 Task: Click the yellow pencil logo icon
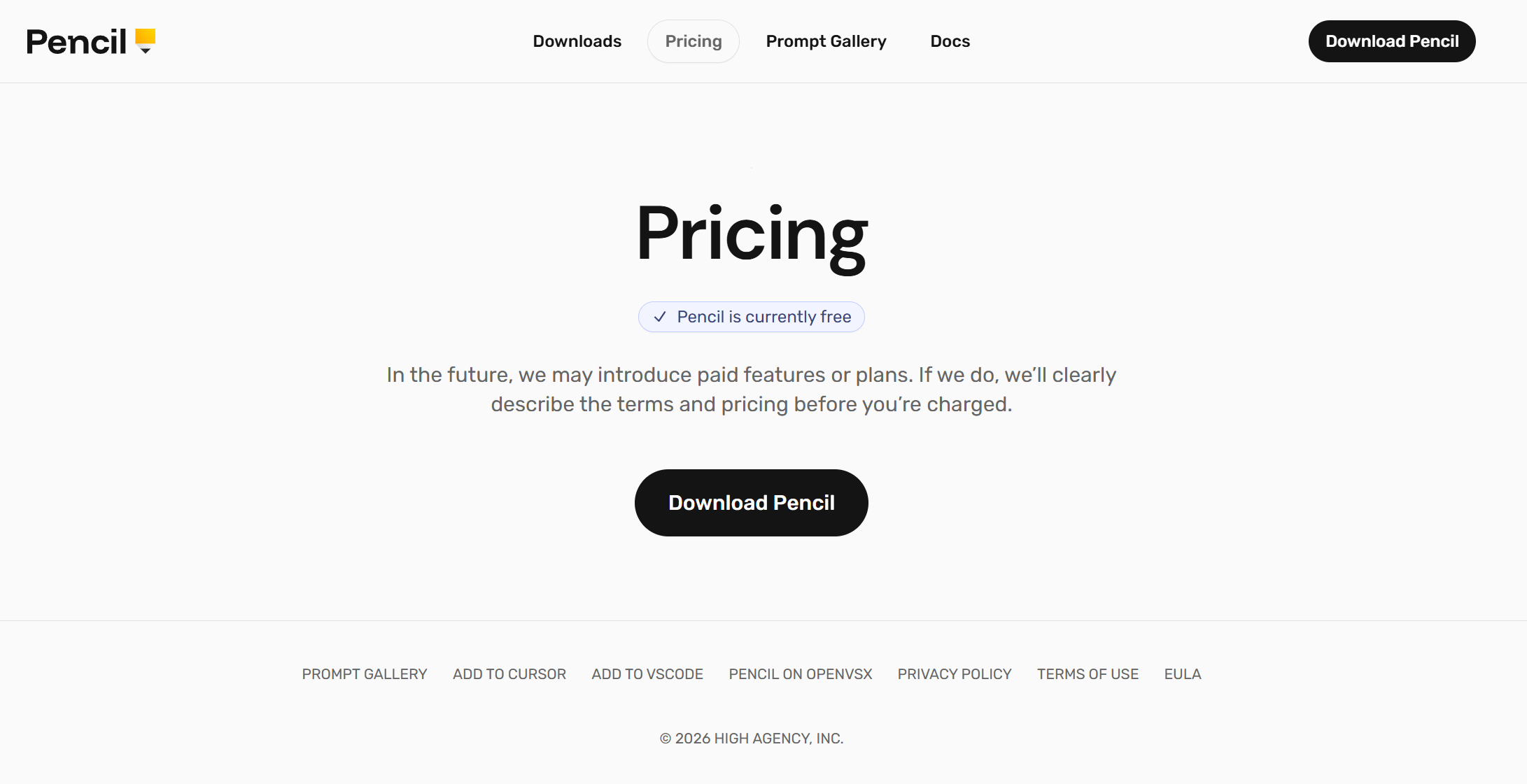coord(145,41)
